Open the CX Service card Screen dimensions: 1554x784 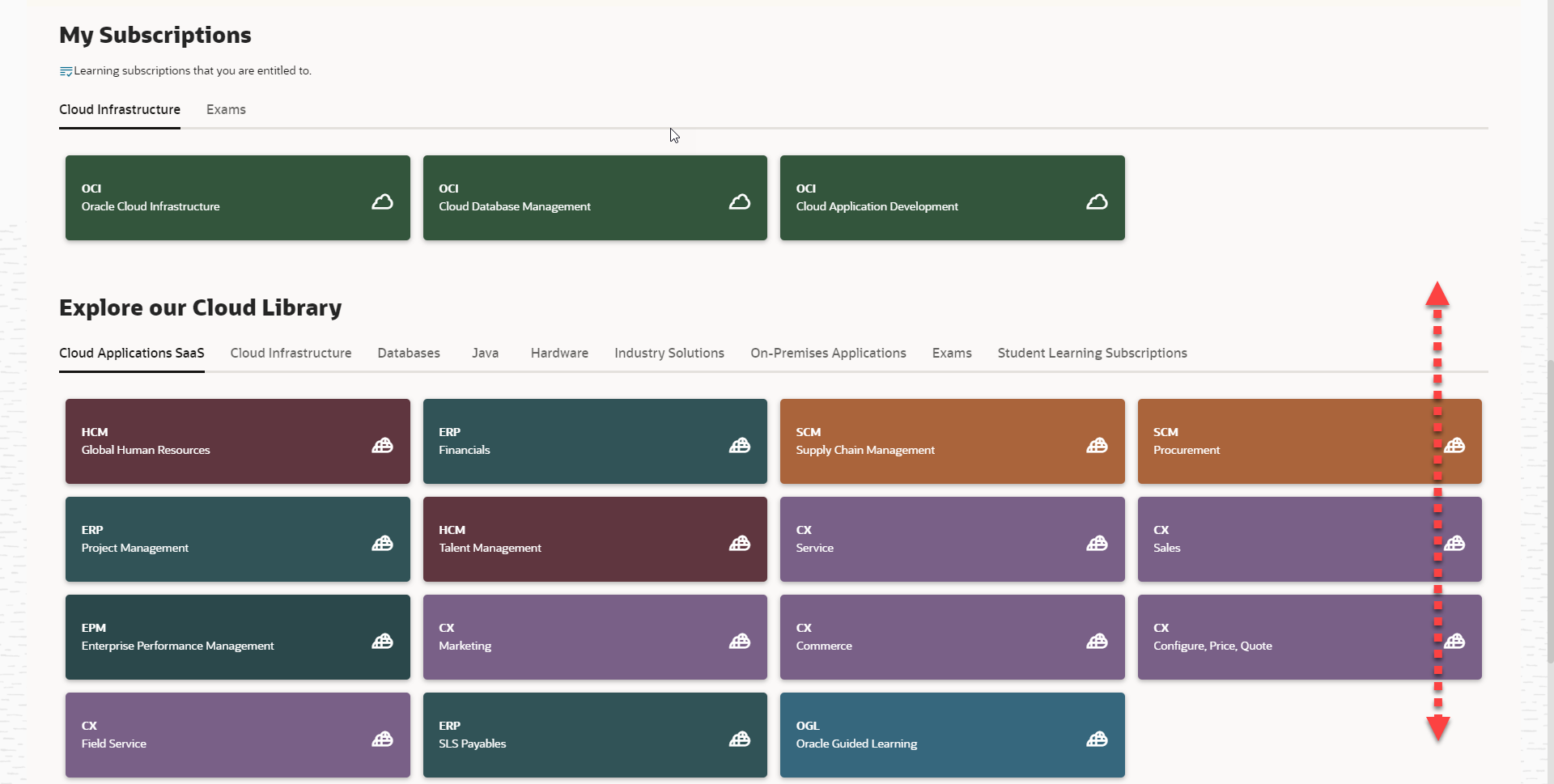point(953,539)
